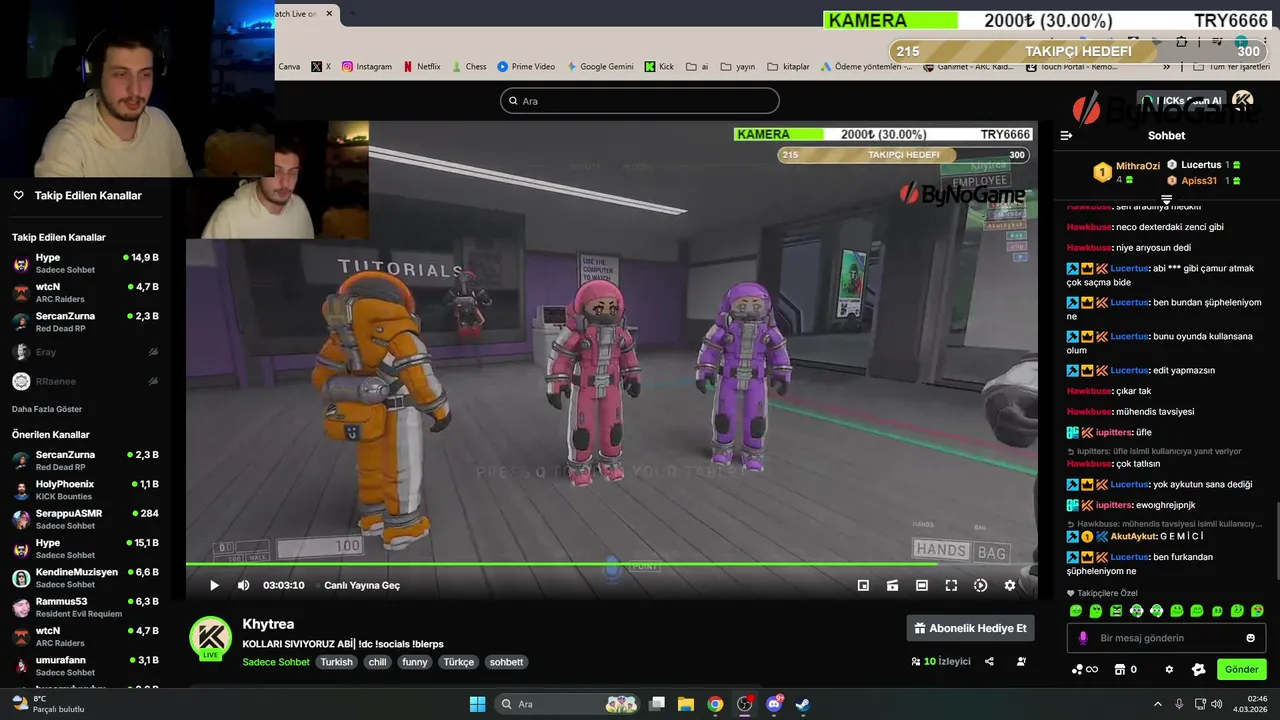This screenshot has width=1280, height=720.
Task: Expand chat leaderboard with the down chevron
Action: (1166, 199)
